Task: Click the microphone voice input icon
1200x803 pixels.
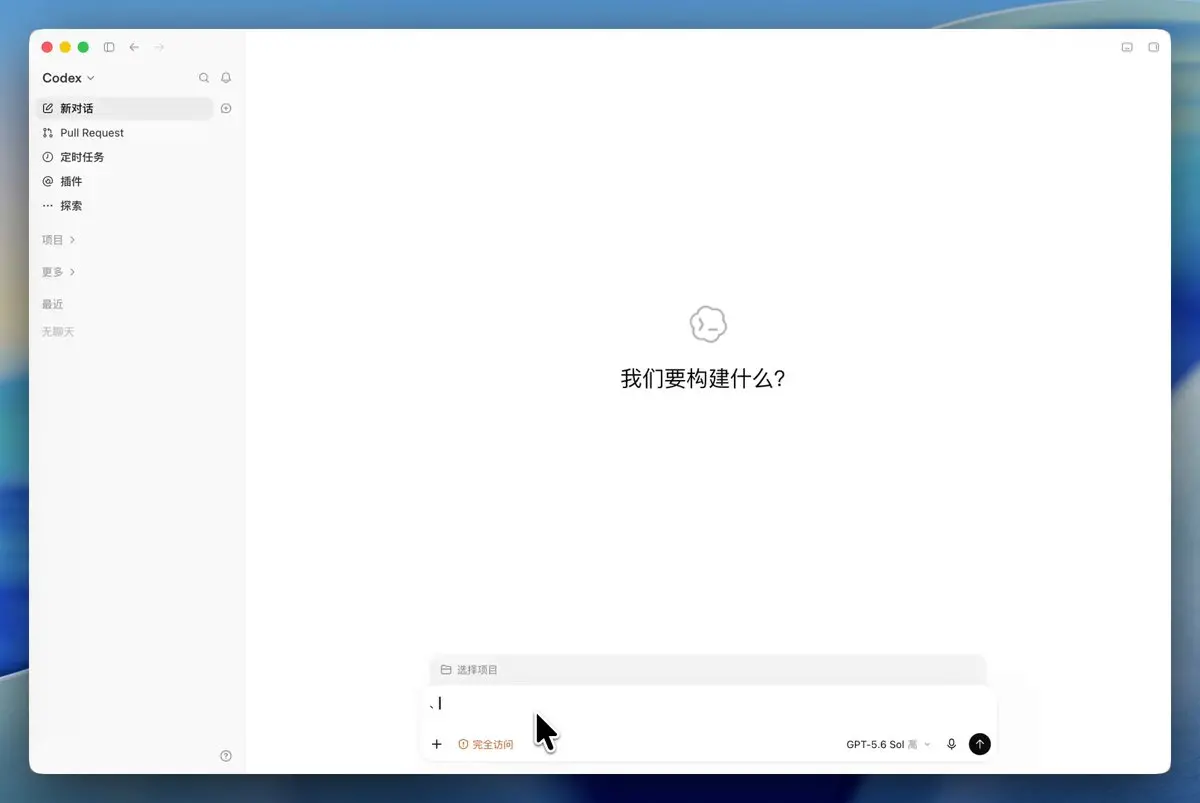Action: click(952, 744)
